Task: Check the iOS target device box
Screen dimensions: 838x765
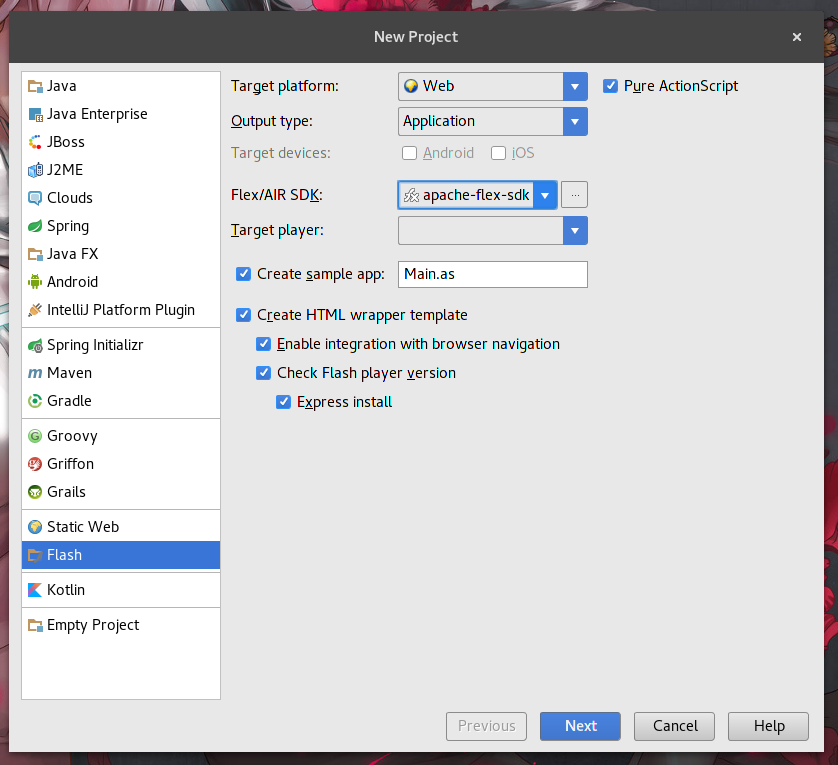Action: pyautogui.click(x=498, y=153)
